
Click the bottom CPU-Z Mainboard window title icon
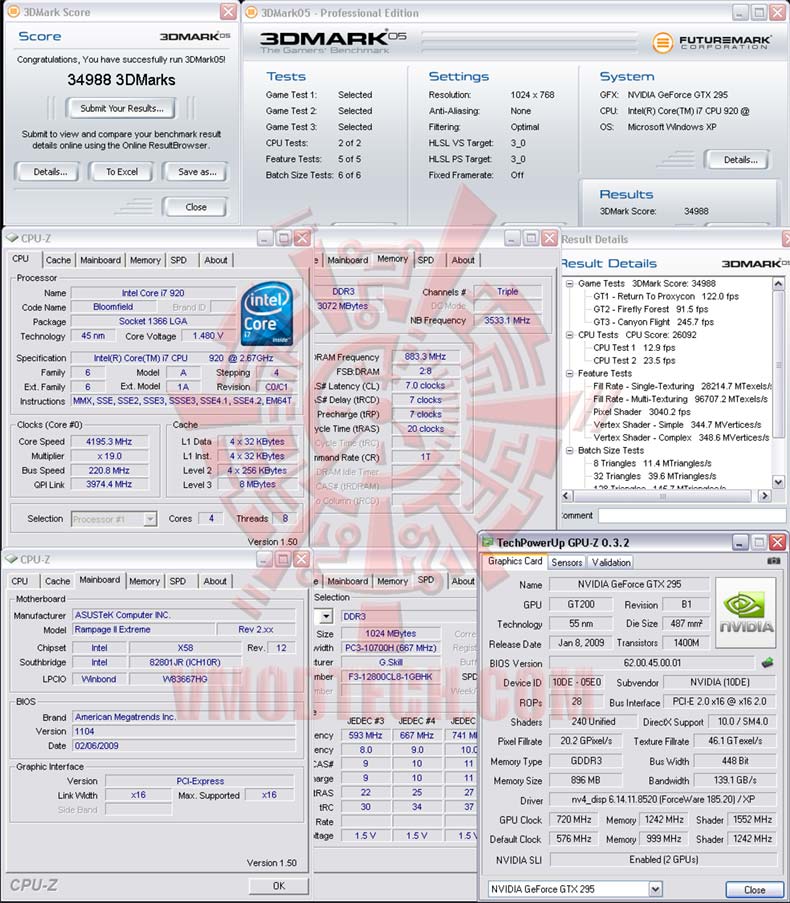tap(11, 559)
